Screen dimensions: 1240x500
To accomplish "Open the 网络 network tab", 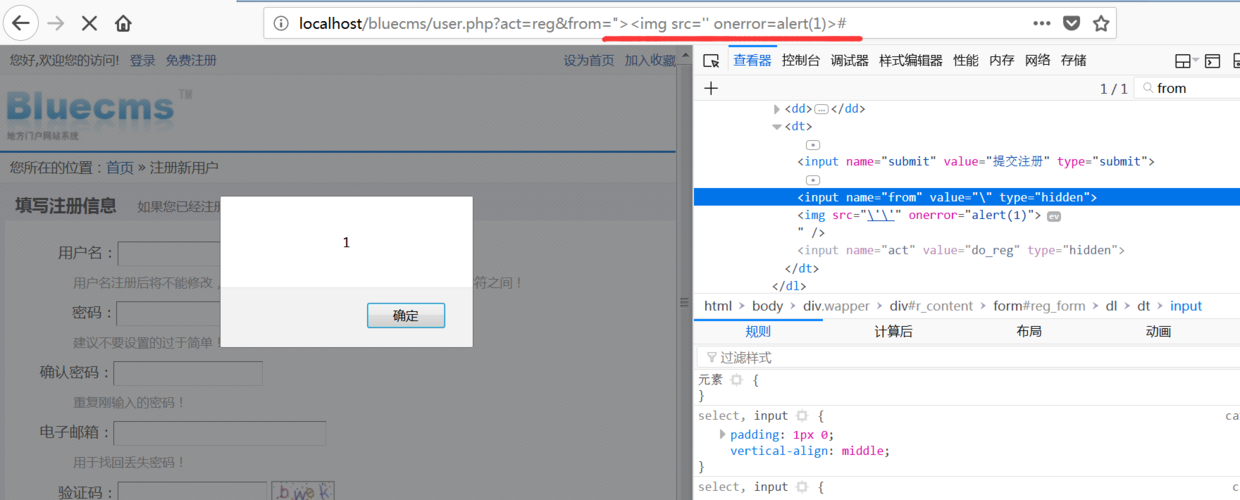I will click(x=1037, y=60).
